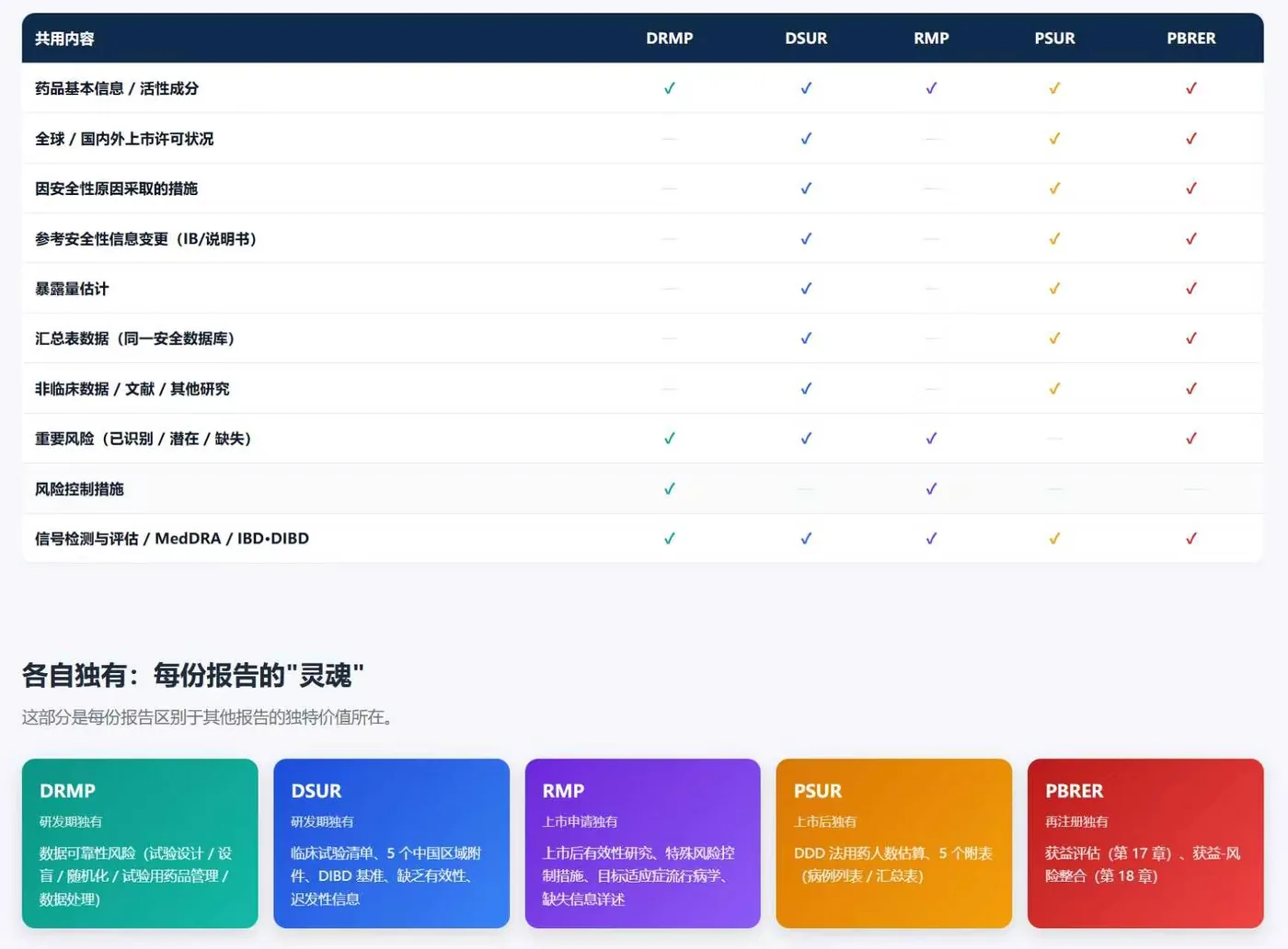This screenshot has width=1288, height=949.
Task: Click 再注册独有 label in PBRER card
Action: (x=1076, y=822)
